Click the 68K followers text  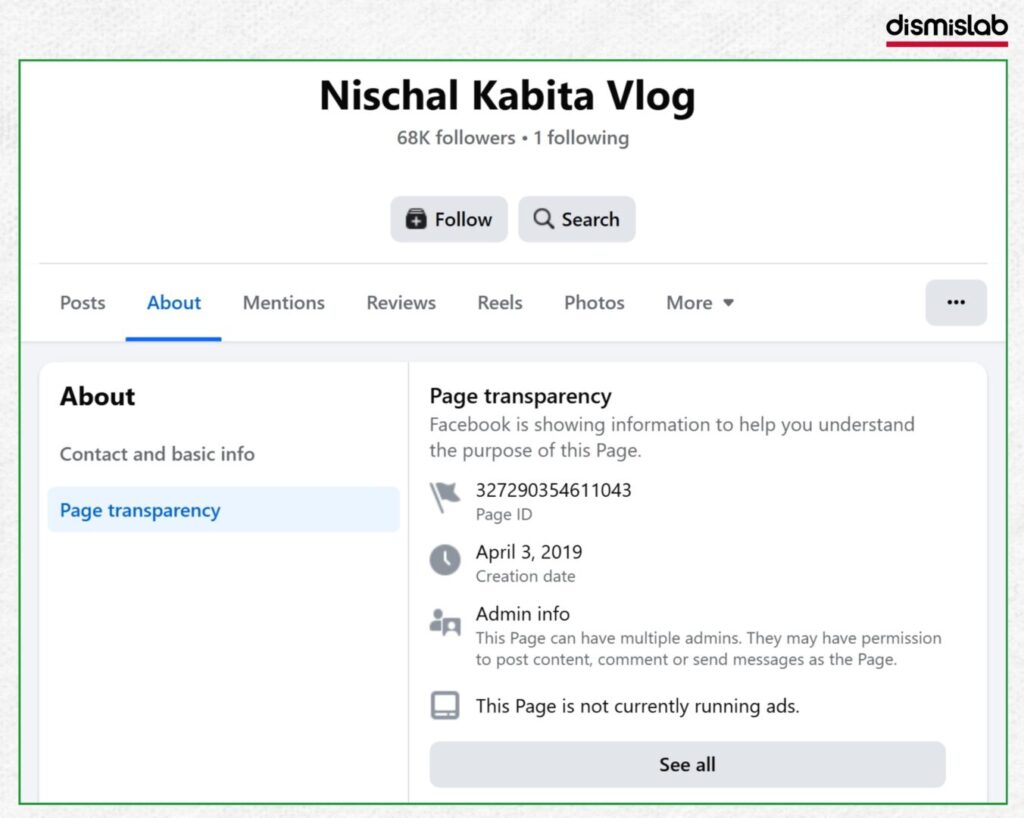456,138
